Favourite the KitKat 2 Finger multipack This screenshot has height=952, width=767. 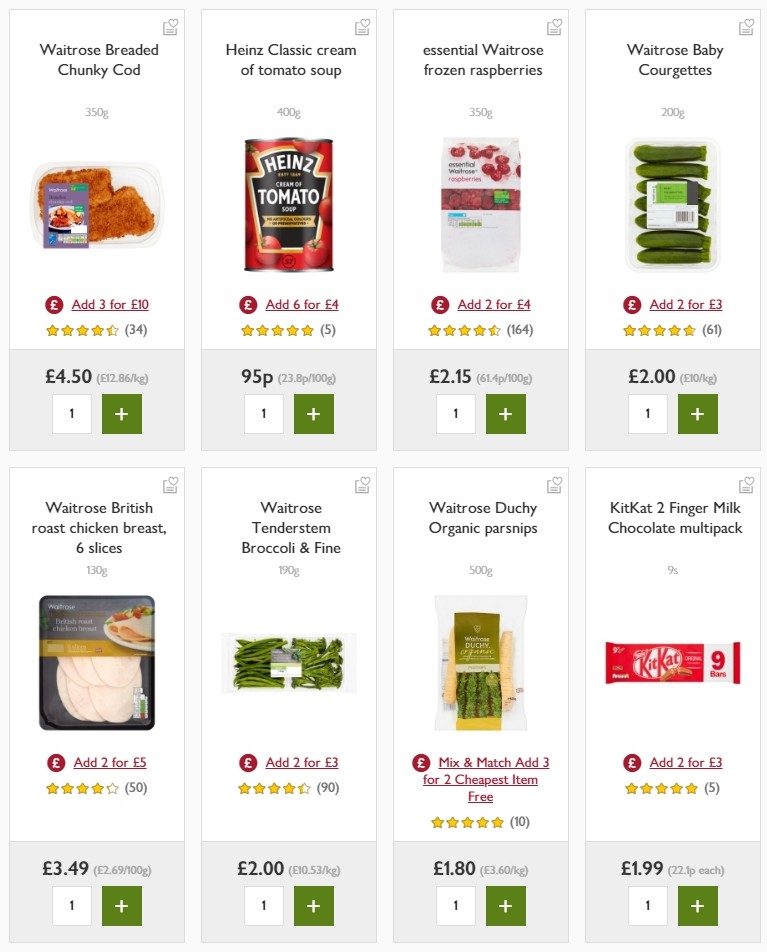(746, 485)
